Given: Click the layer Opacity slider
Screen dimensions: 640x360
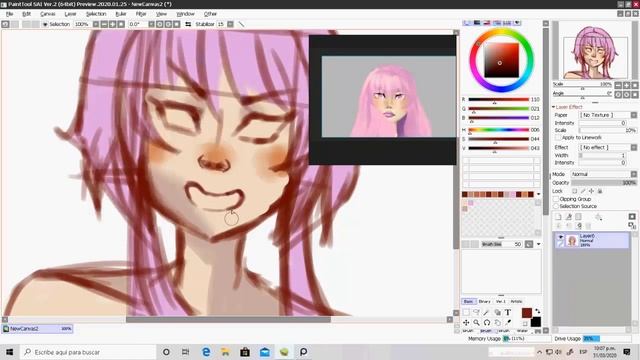Looking at the screenshot, I should point(604,183).
